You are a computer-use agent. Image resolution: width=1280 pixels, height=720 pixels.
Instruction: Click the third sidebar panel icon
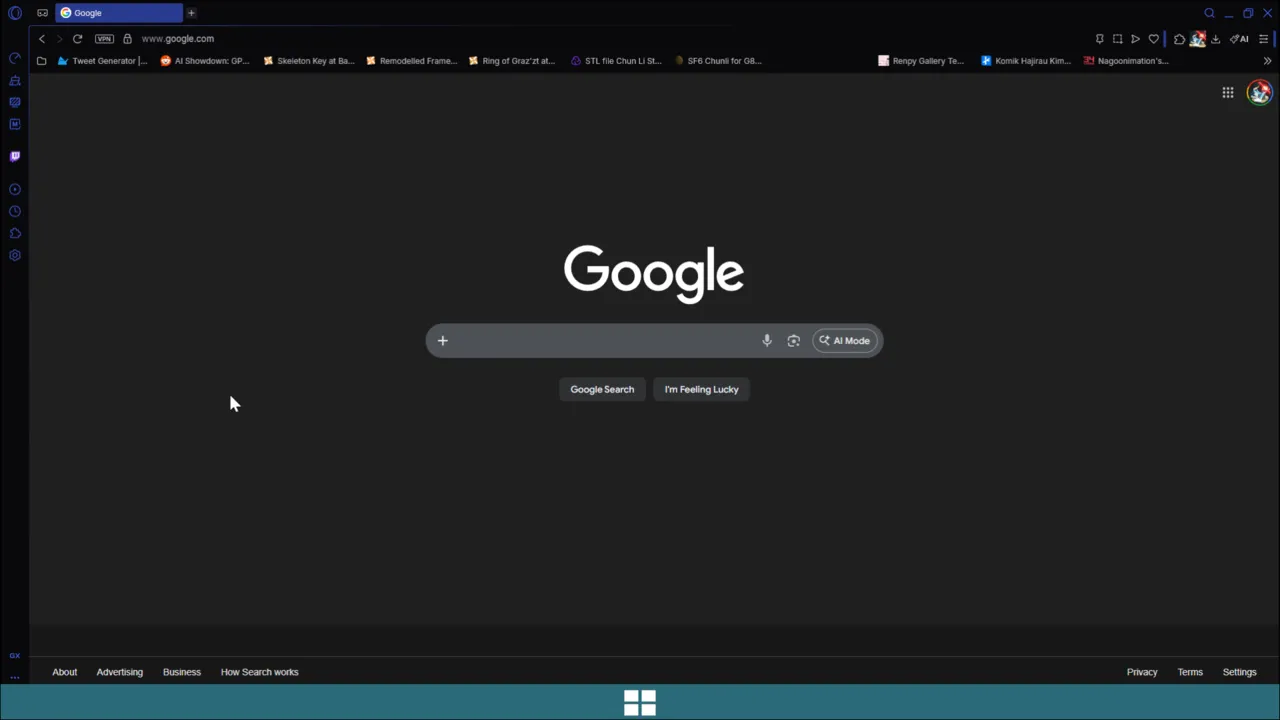coord(14,102)
